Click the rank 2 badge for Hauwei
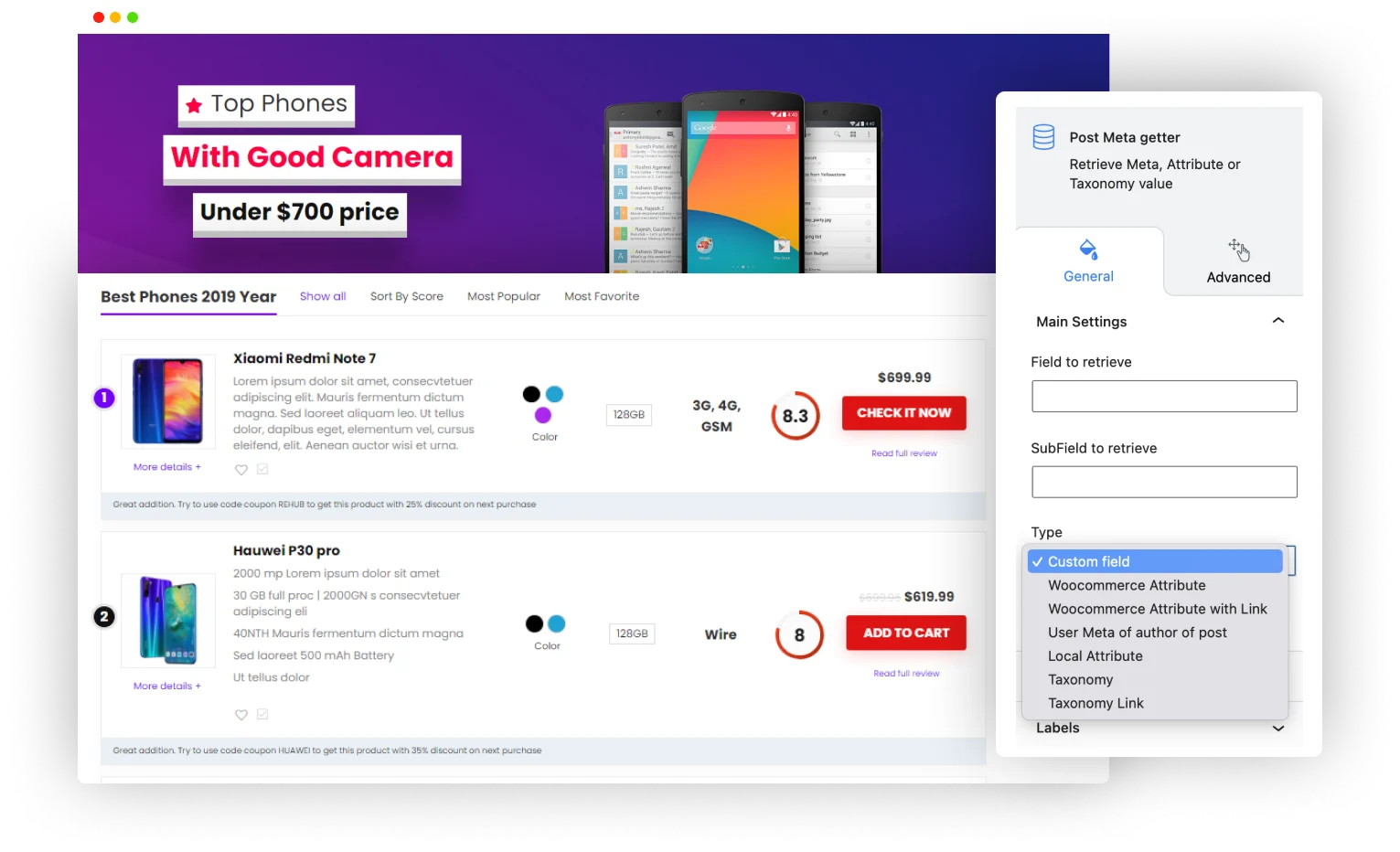Viewport: 1400px width, 852px height. (x=104, y=617)
